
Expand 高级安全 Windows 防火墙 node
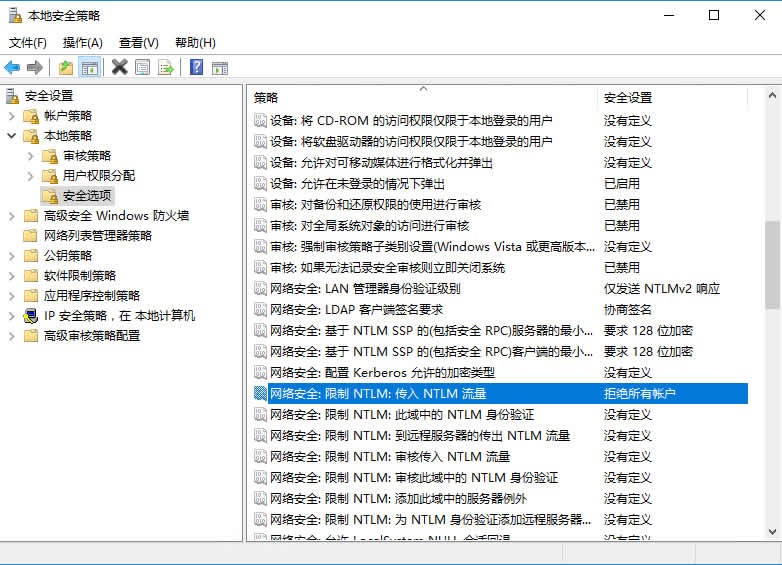pos(12,216)
